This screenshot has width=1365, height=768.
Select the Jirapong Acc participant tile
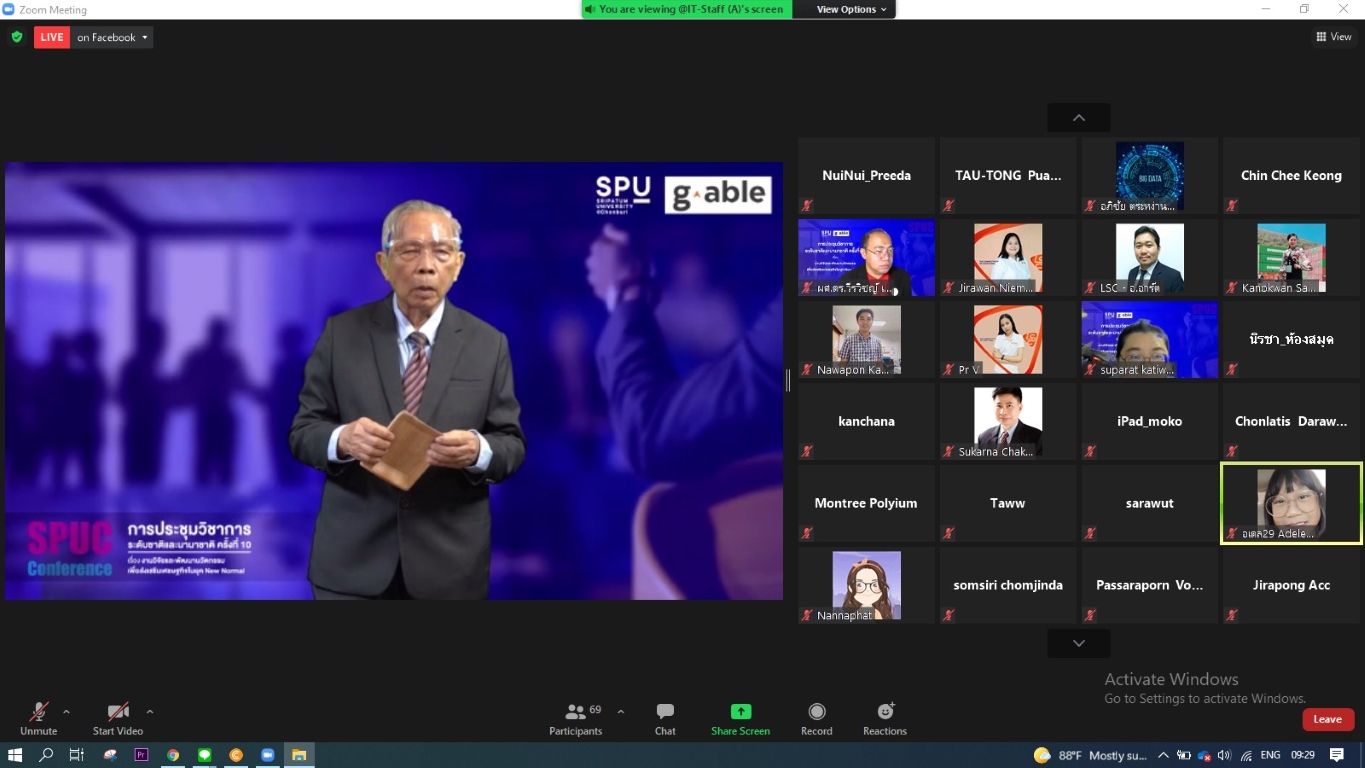pos(1291,585)
